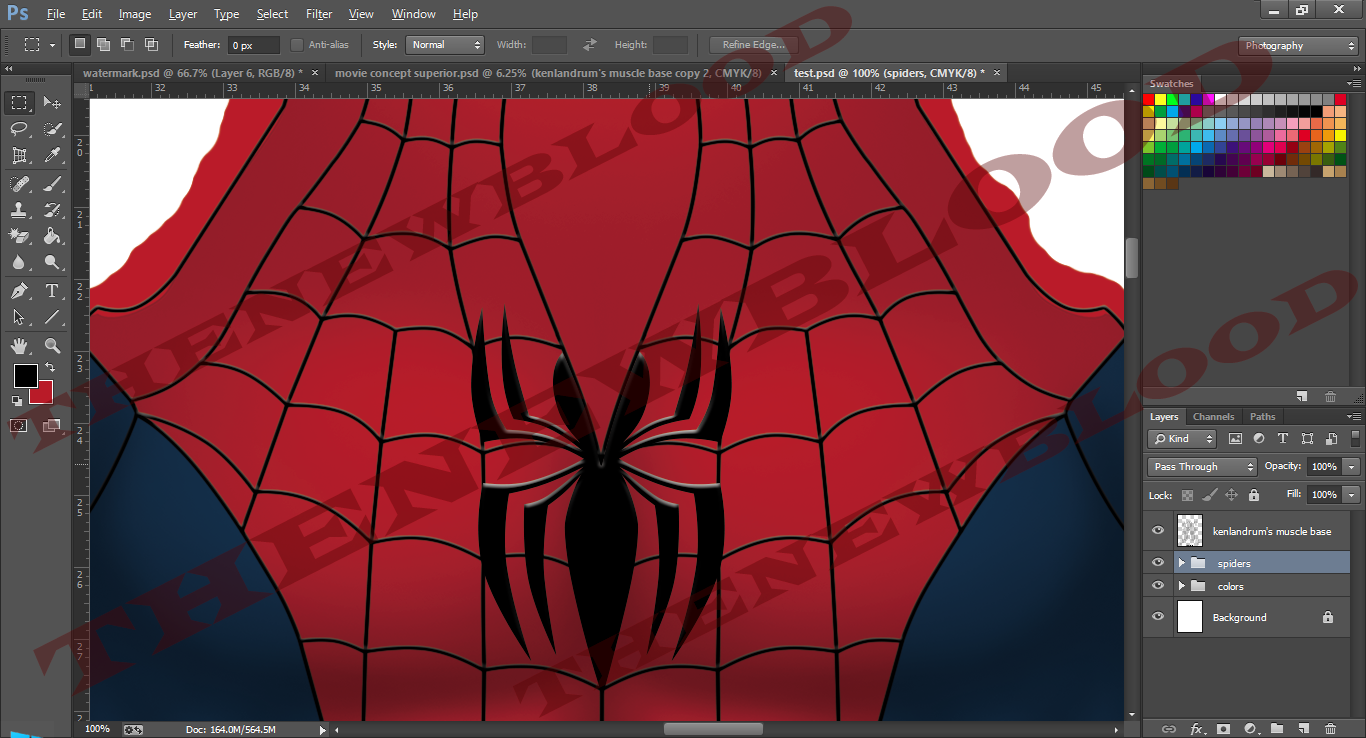This screenshot has height=738, width=1366.
Task: Select the Hand tool
Action: [x=19, y=346]
